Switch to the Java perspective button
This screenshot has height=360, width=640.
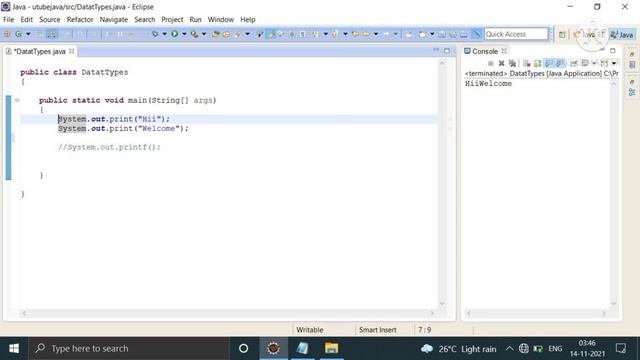click(622, 35)
